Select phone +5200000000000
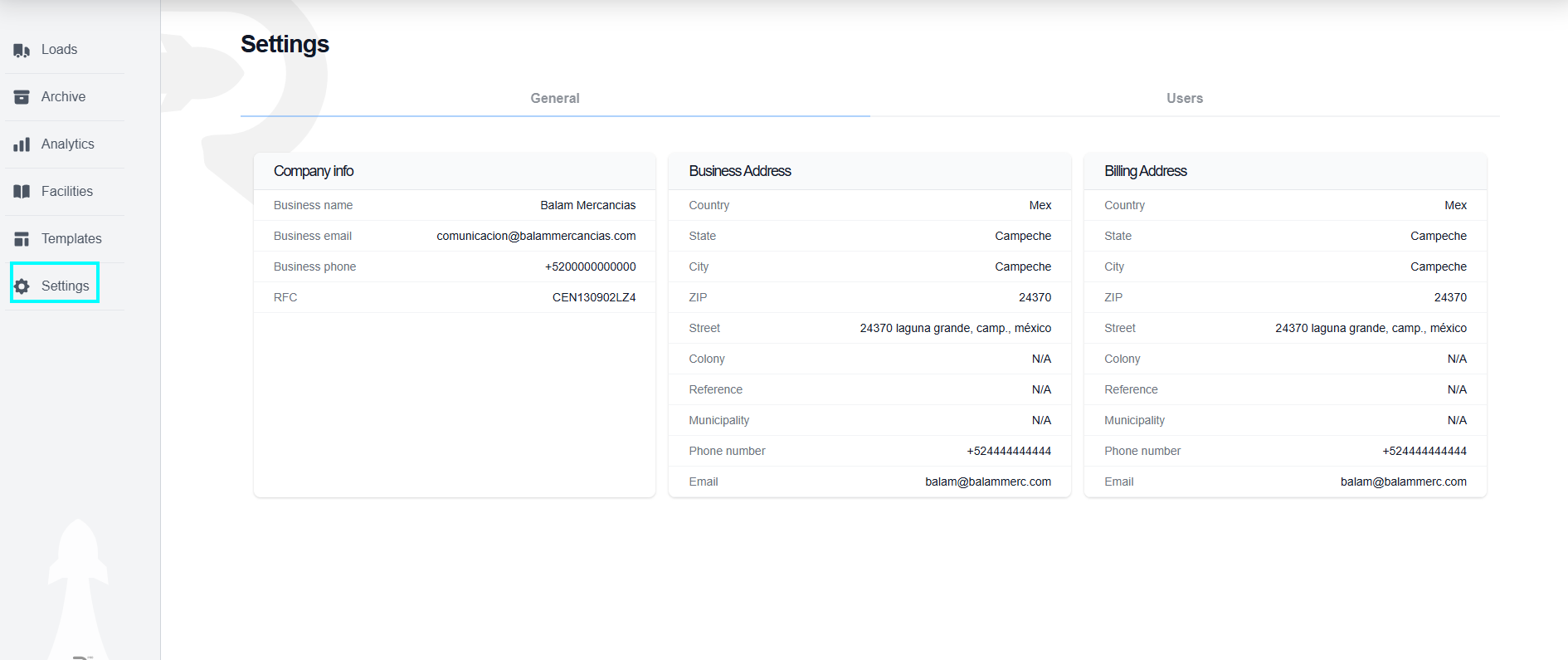This screenshot has width=1568, height=660. pyautogui.click(x=591, y=266)
